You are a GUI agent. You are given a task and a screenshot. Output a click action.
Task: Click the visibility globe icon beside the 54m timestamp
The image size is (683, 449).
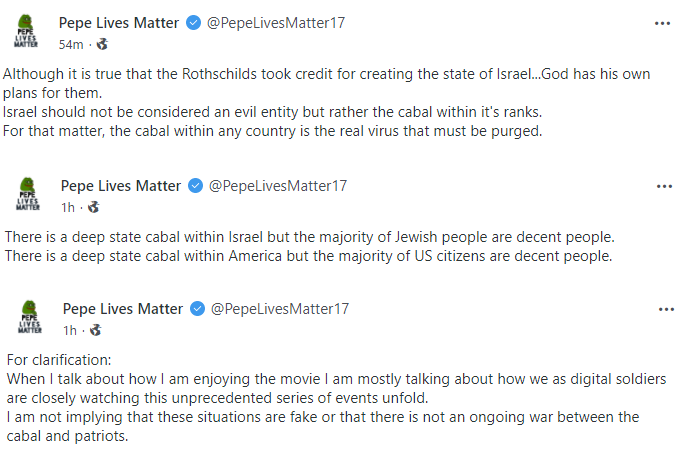coord(101,45)
